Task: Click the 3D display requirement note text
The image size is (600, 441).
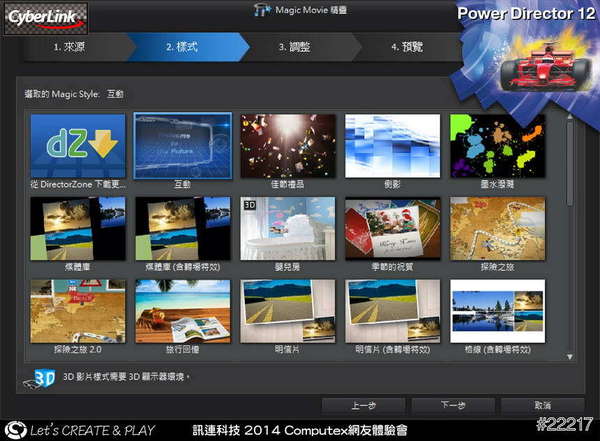Action: click(126, 377)
